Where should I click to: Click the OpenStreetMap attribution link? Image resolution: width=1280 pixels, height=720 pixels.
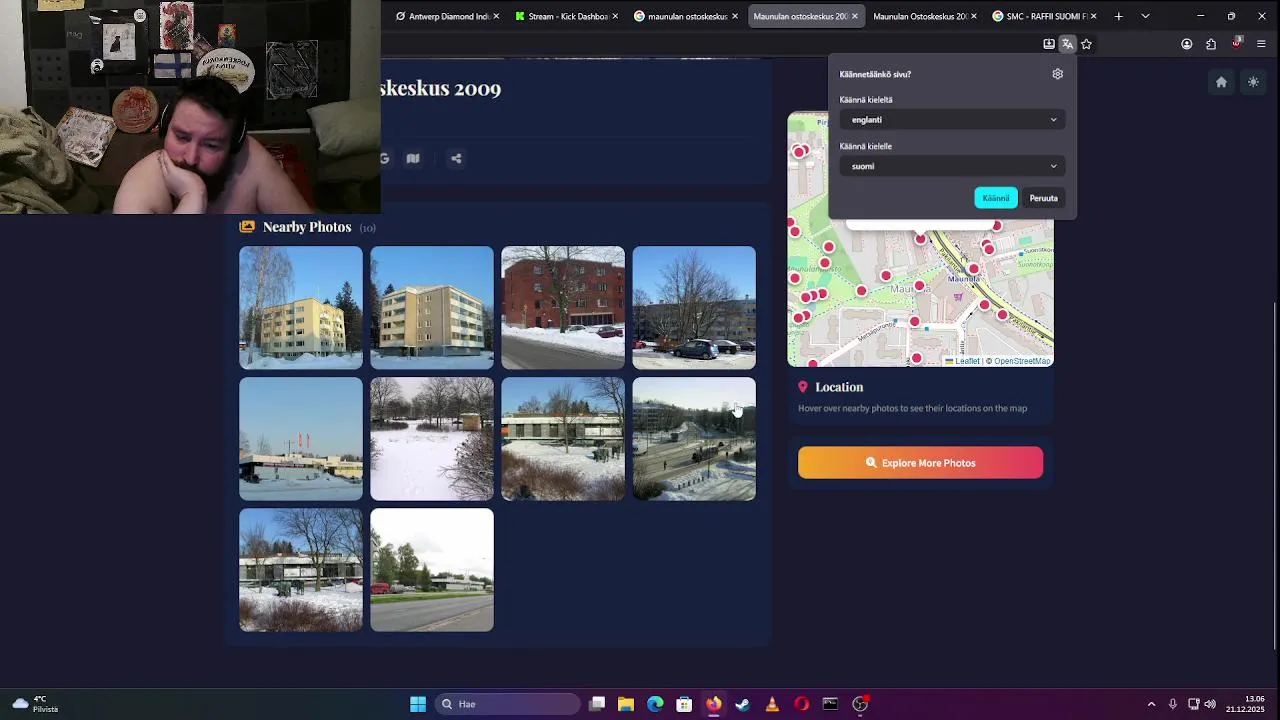coord(1021,361)
